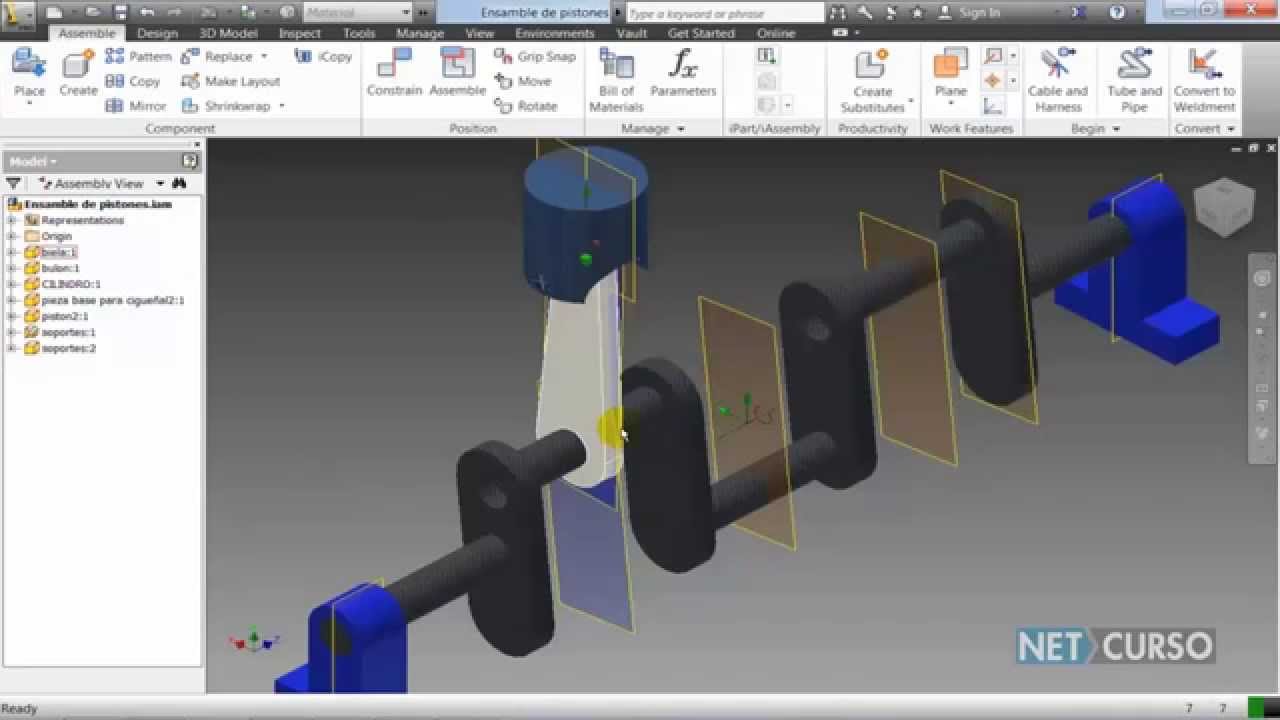This screenshot has height=720, width=1280.
Task: Open the Bill of Materials
Action: [x=616, y=80]
